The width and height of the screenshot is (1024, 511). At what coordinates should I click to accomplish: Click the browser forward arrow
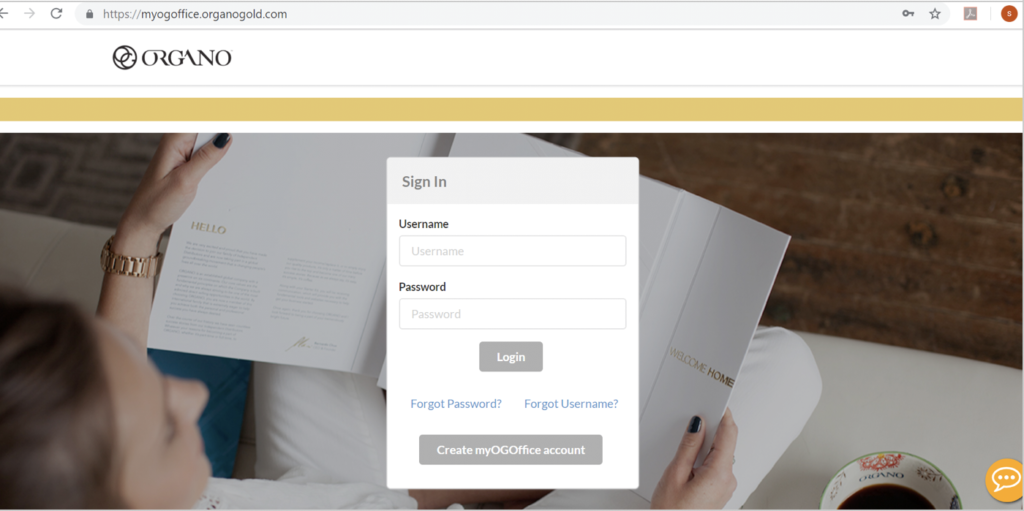(29, 14)
